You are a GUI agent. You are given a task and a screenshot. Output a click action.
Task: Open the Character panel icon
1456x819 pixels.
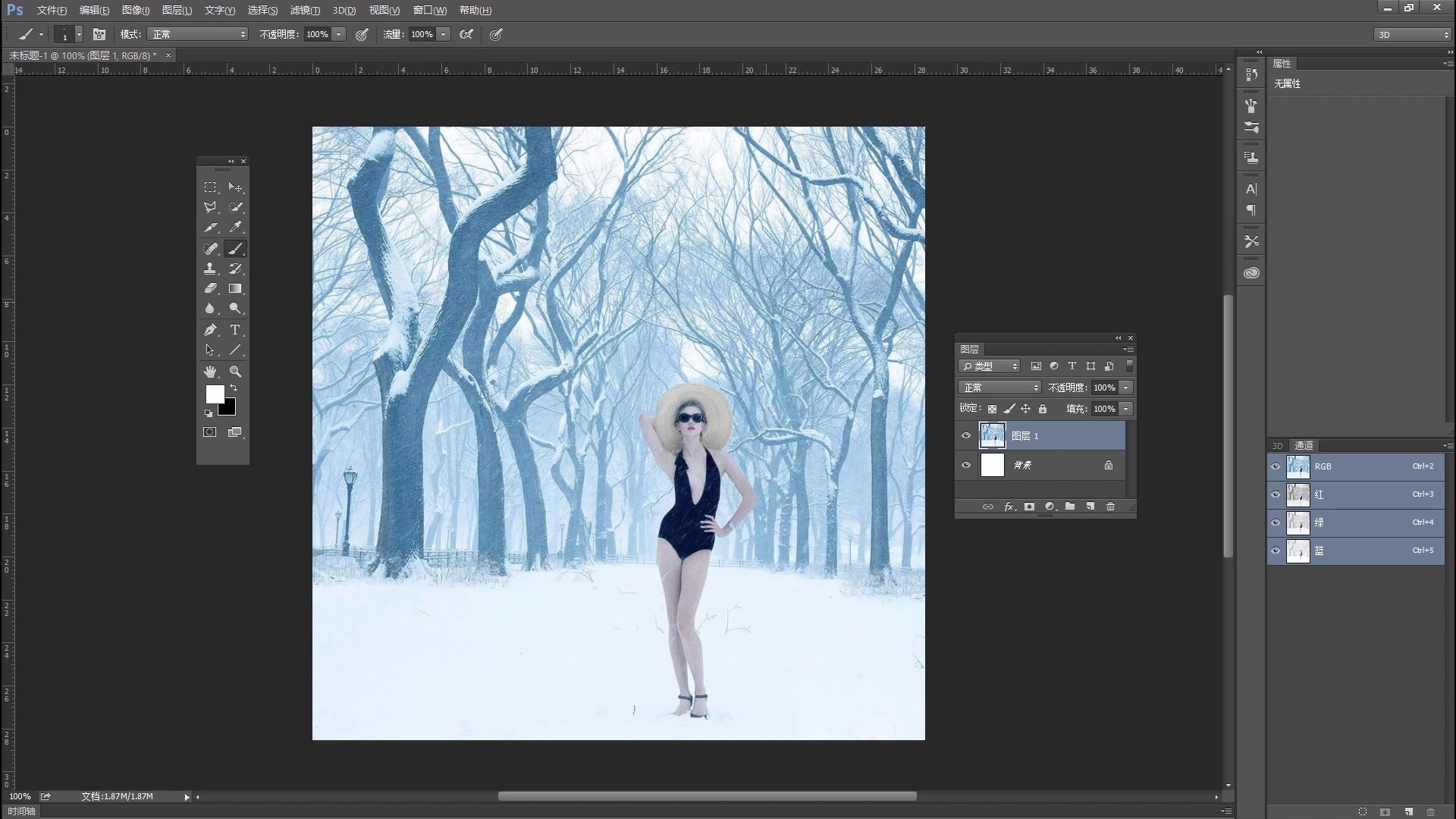coord(1252,189)
